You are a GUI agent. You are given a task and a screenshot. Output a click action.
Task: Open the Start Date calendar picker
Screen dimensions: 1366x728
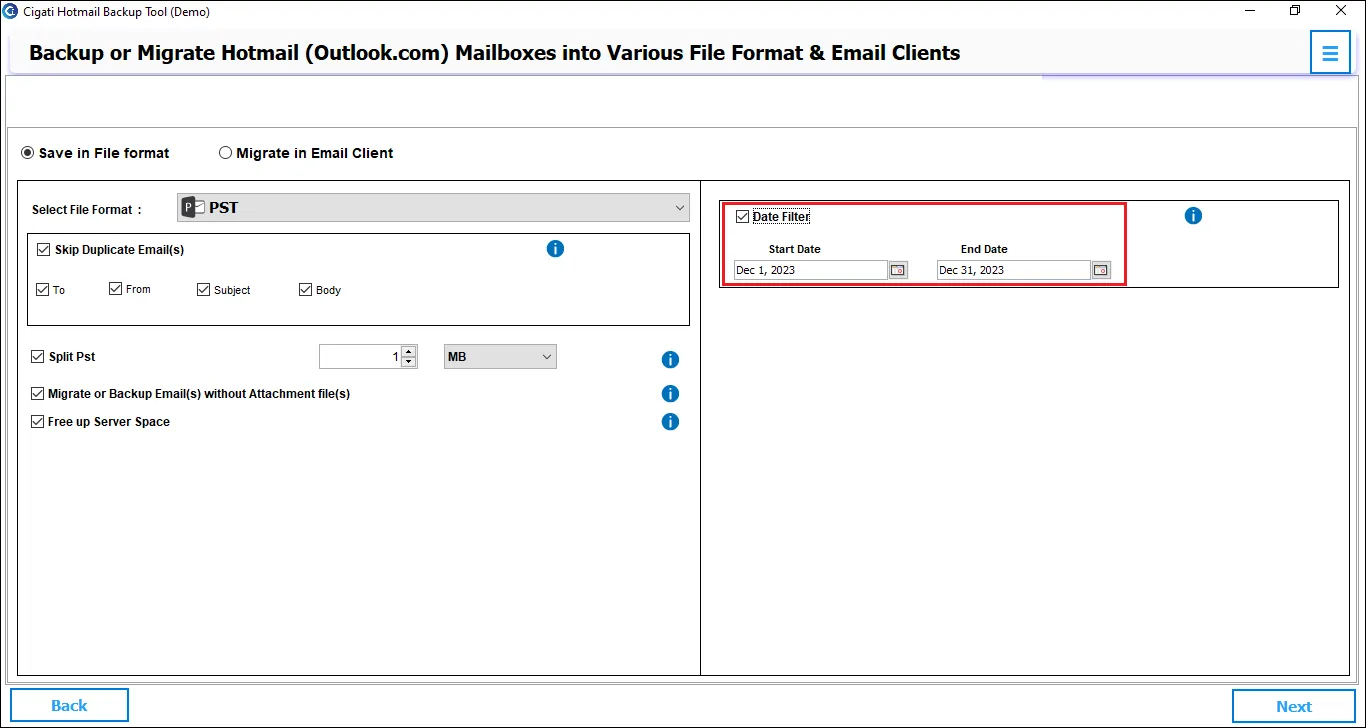[x=898, y=270]
